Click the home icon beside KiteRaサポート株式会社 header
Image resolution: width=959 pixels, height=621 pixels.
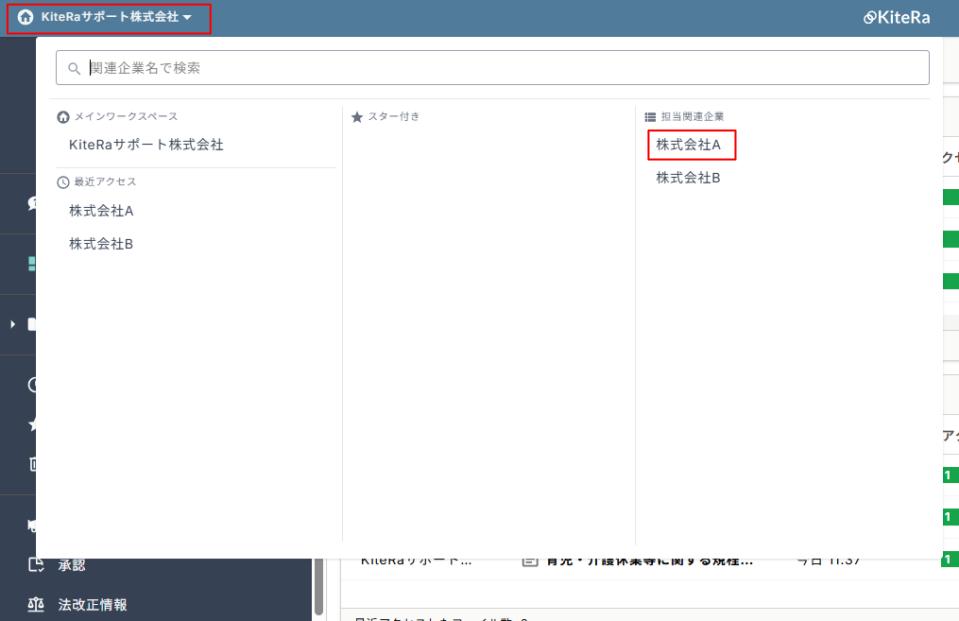(x=25, y=17)
